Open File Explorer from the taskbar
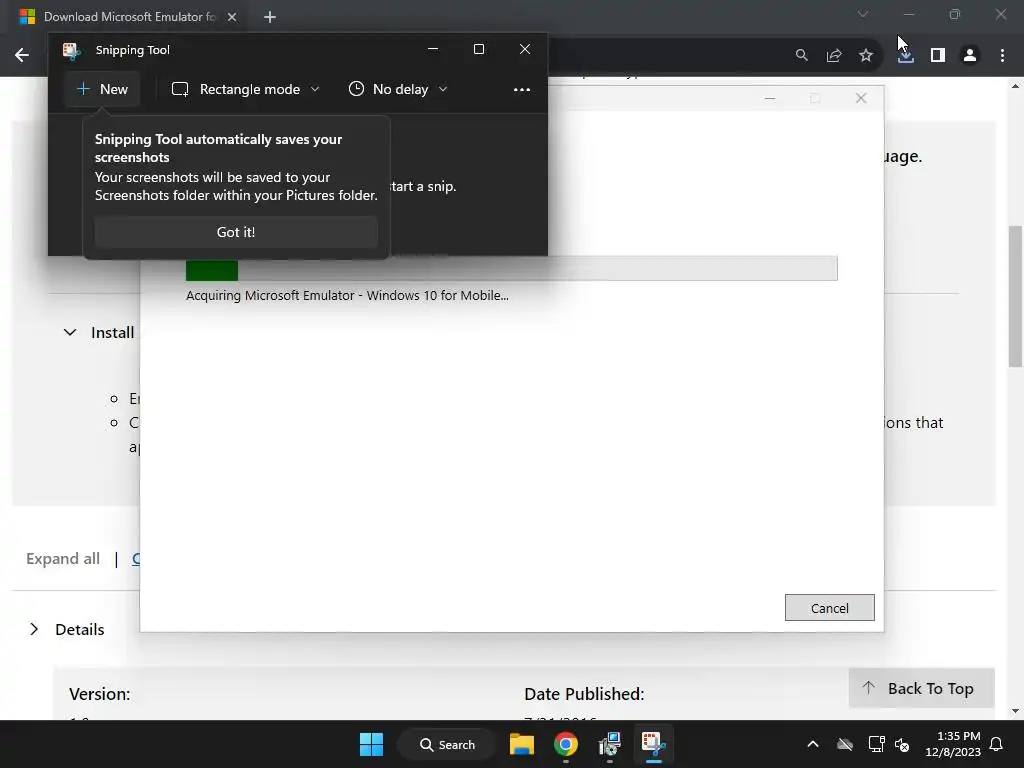This screenshot has width=1024, height=768. pyautogui.click(x=522, y=744)
